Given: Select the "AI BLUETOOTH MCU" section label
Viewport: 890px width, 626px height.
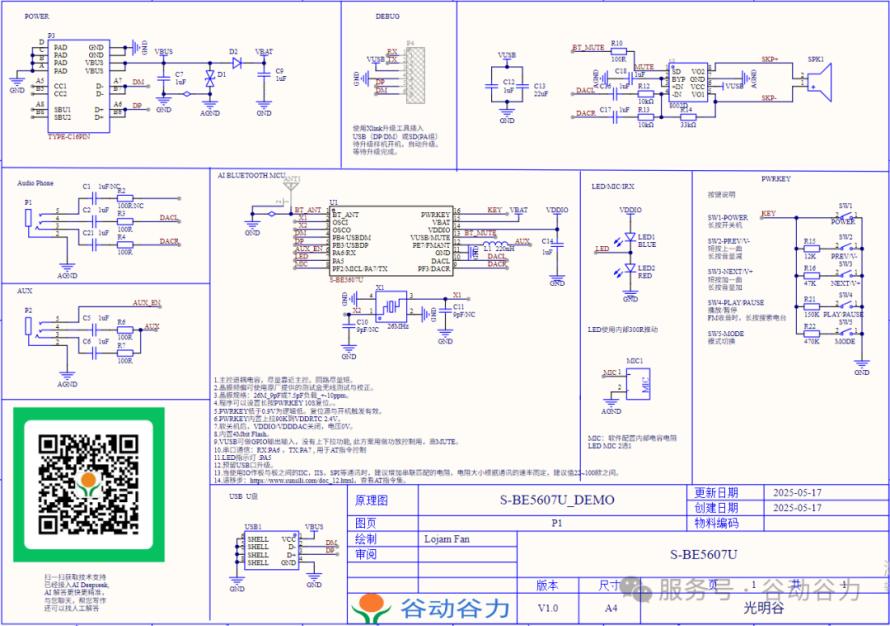Looking at the screenshot, I should pyautogui.click(x=251, y=176).
